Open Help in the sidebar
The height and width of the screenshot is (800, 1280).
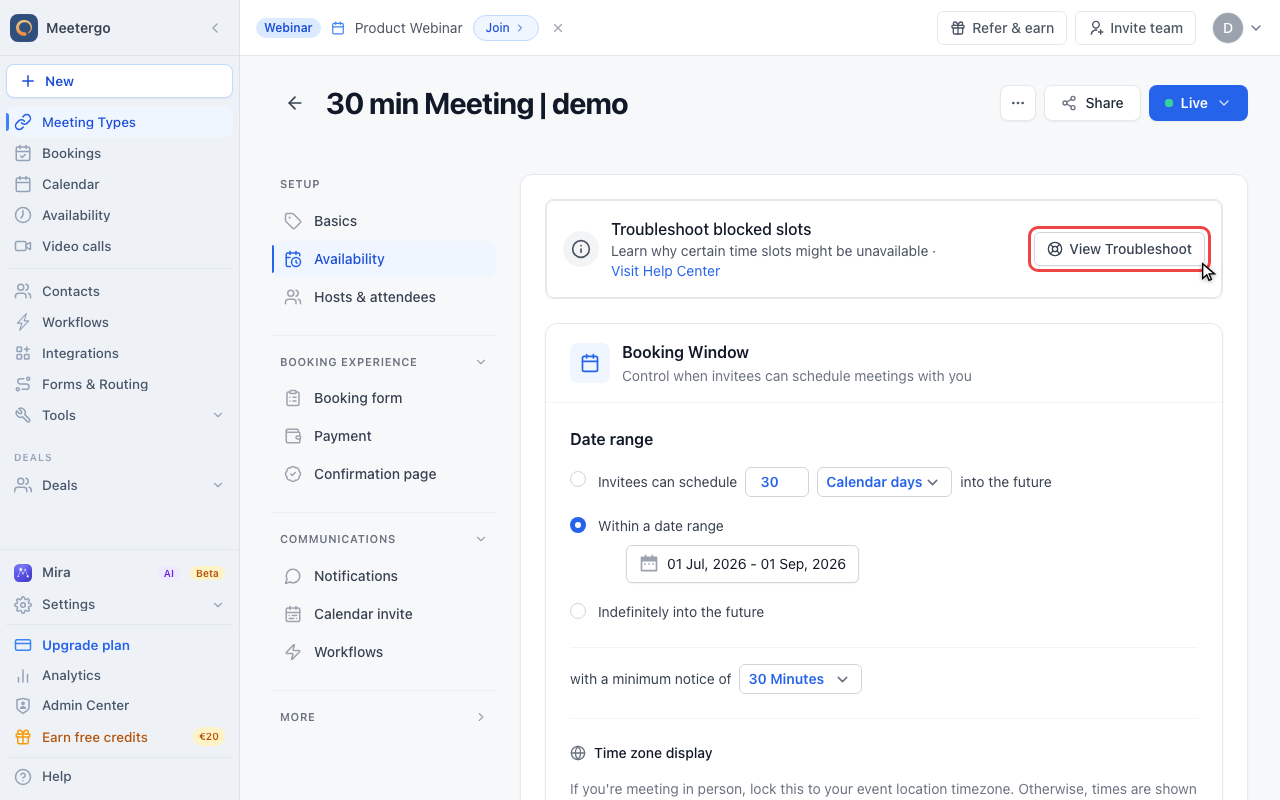[120, 776]
